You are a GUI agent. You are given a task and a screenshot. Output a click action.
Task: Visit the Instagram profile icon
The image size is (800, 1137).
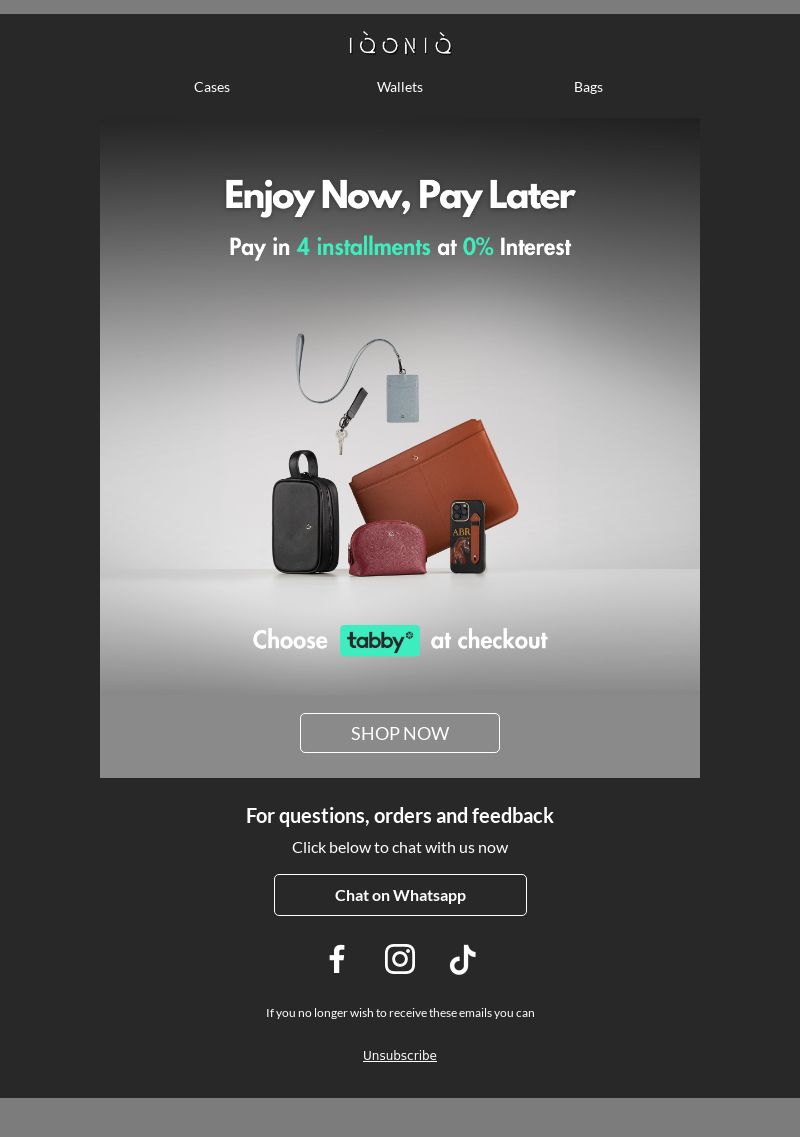tap(400, 959)
